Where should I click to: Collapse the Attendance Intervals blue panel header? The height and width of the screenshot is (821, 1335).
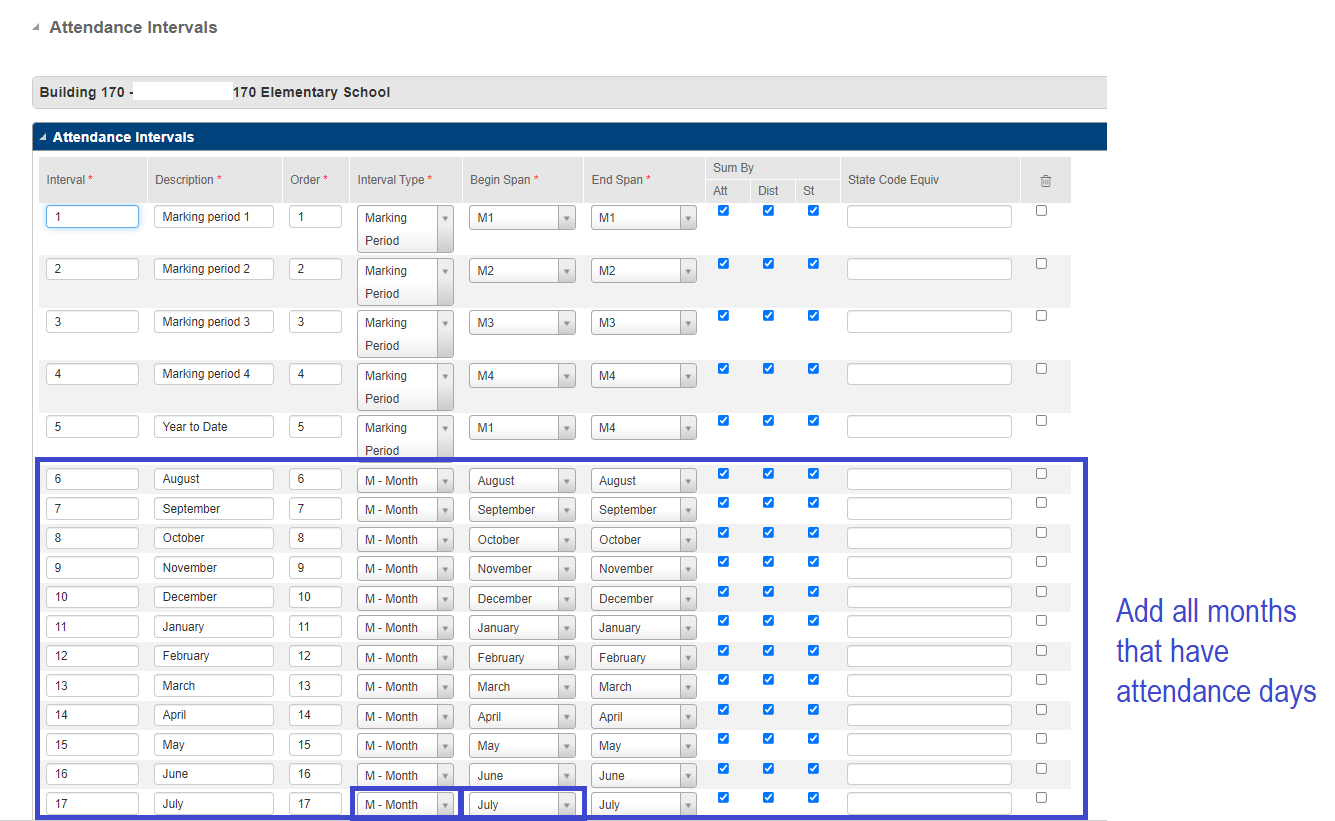43,137
